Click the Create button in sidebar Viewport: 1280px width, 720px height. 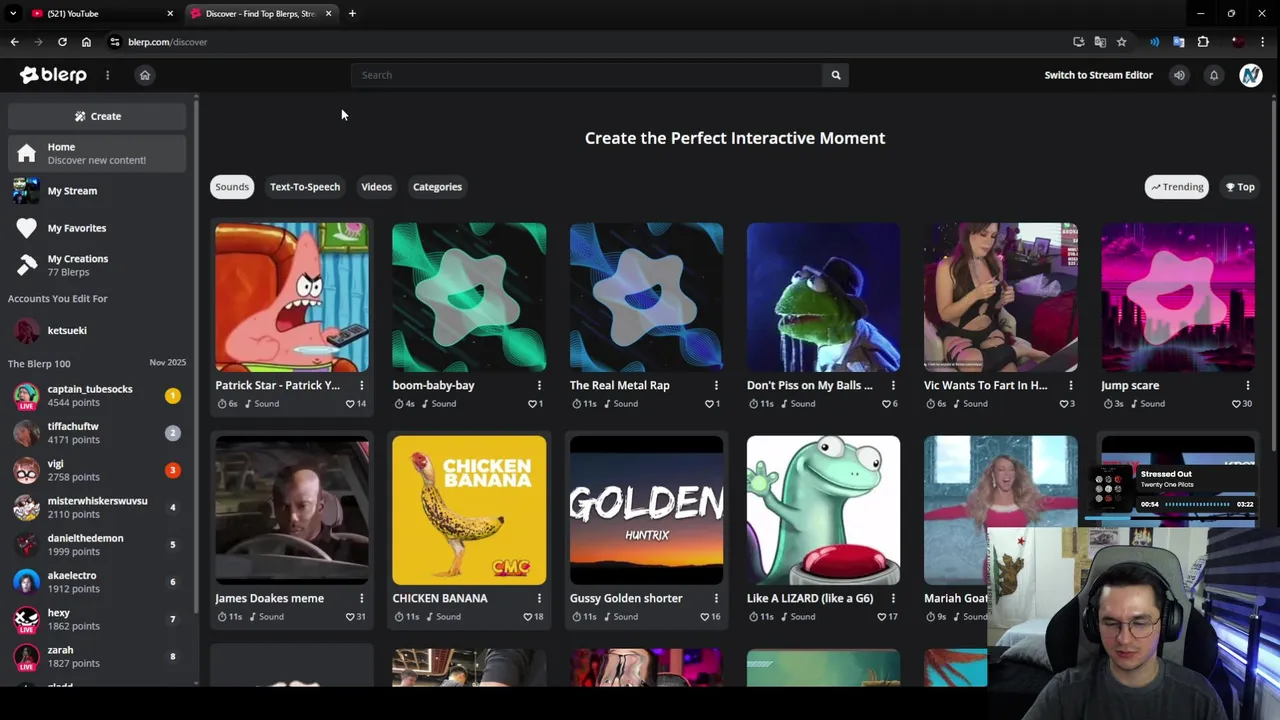tap(97, 116)
